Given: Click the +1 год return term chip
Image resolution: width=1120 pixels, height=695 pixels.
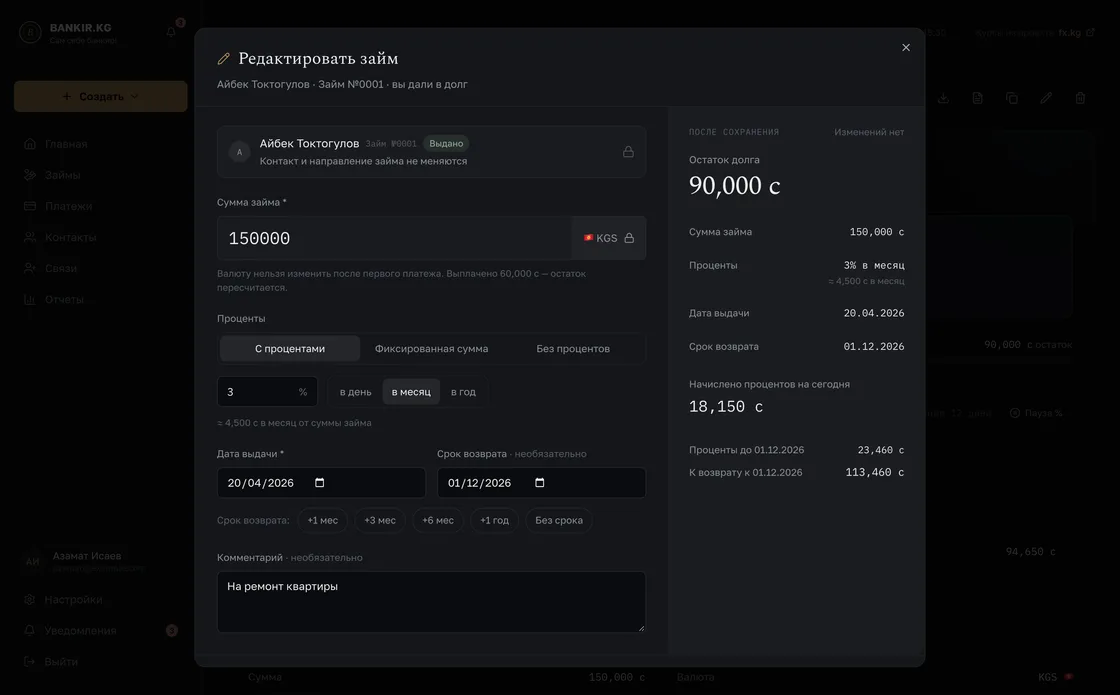Looking at the screenshot, I should coord(494,520).
